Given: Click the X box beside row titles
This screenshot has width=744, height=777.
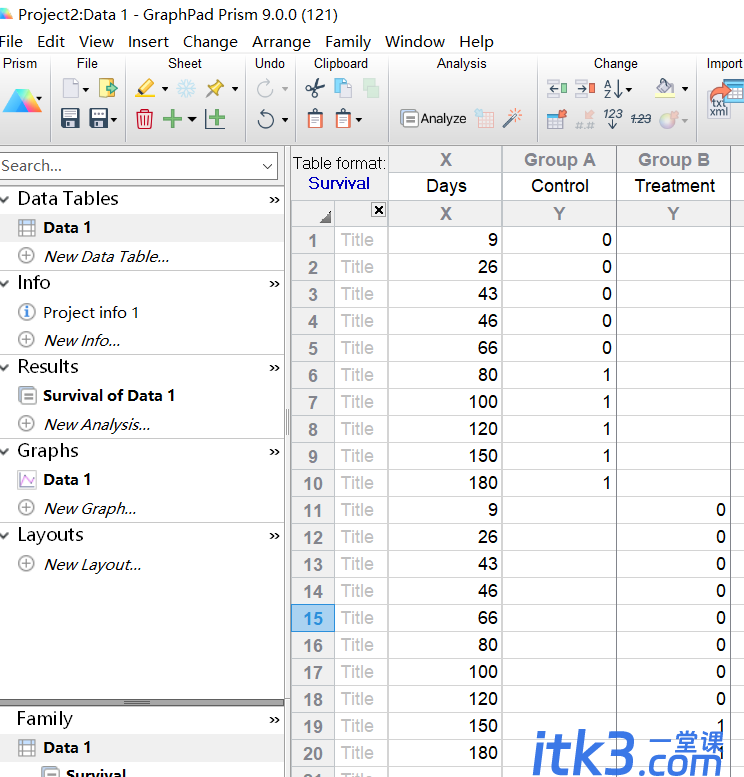Looking at the screenshot, I should pyautogui.click(x=379, y=210).
